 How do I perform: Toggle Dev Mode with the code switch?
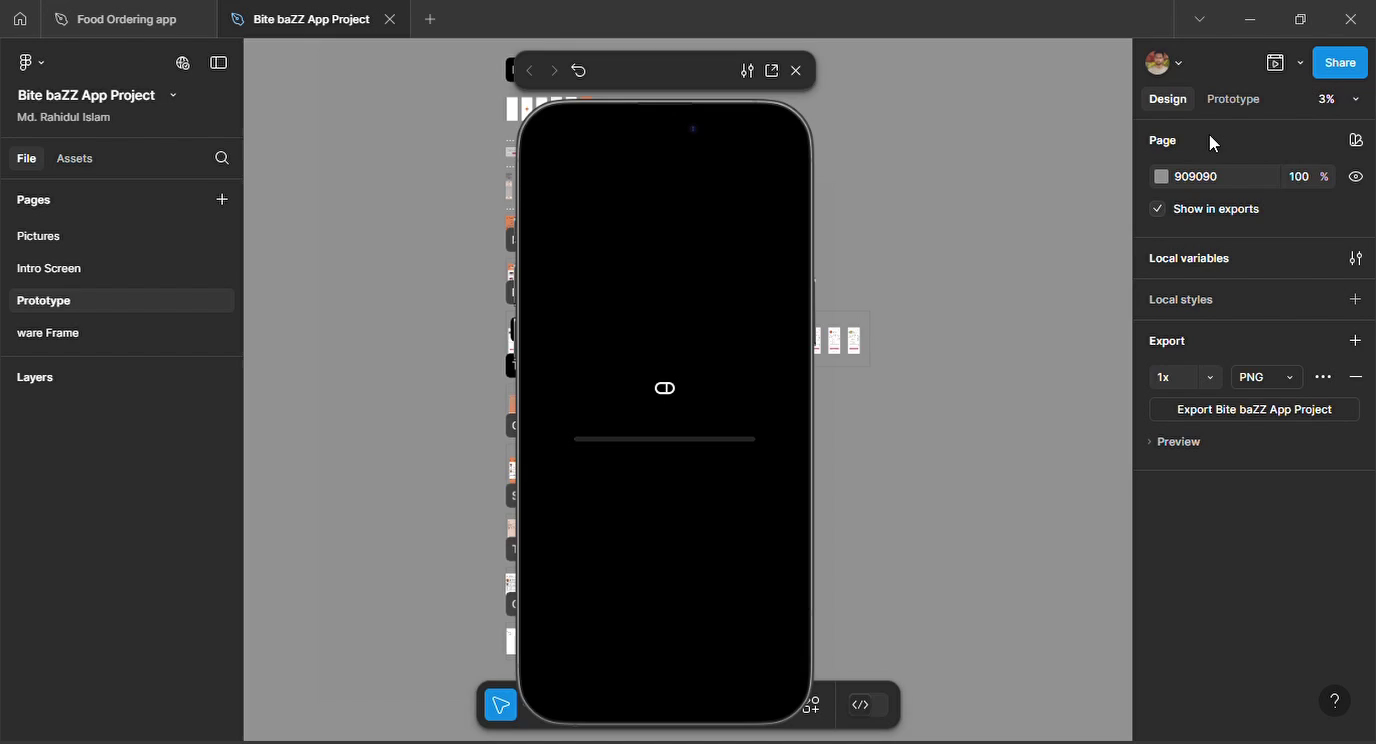click(x=862, y=704)
